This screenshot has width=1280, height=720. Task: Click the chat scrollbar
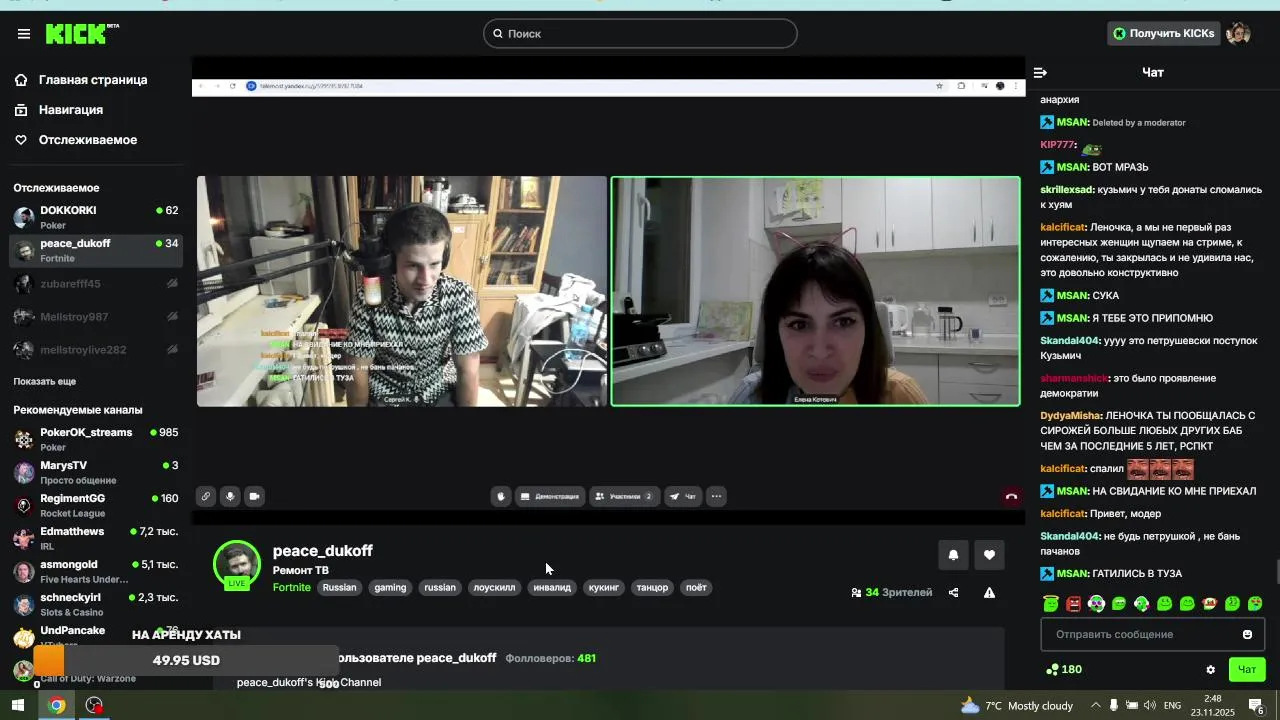click(x=1276, y=574)
